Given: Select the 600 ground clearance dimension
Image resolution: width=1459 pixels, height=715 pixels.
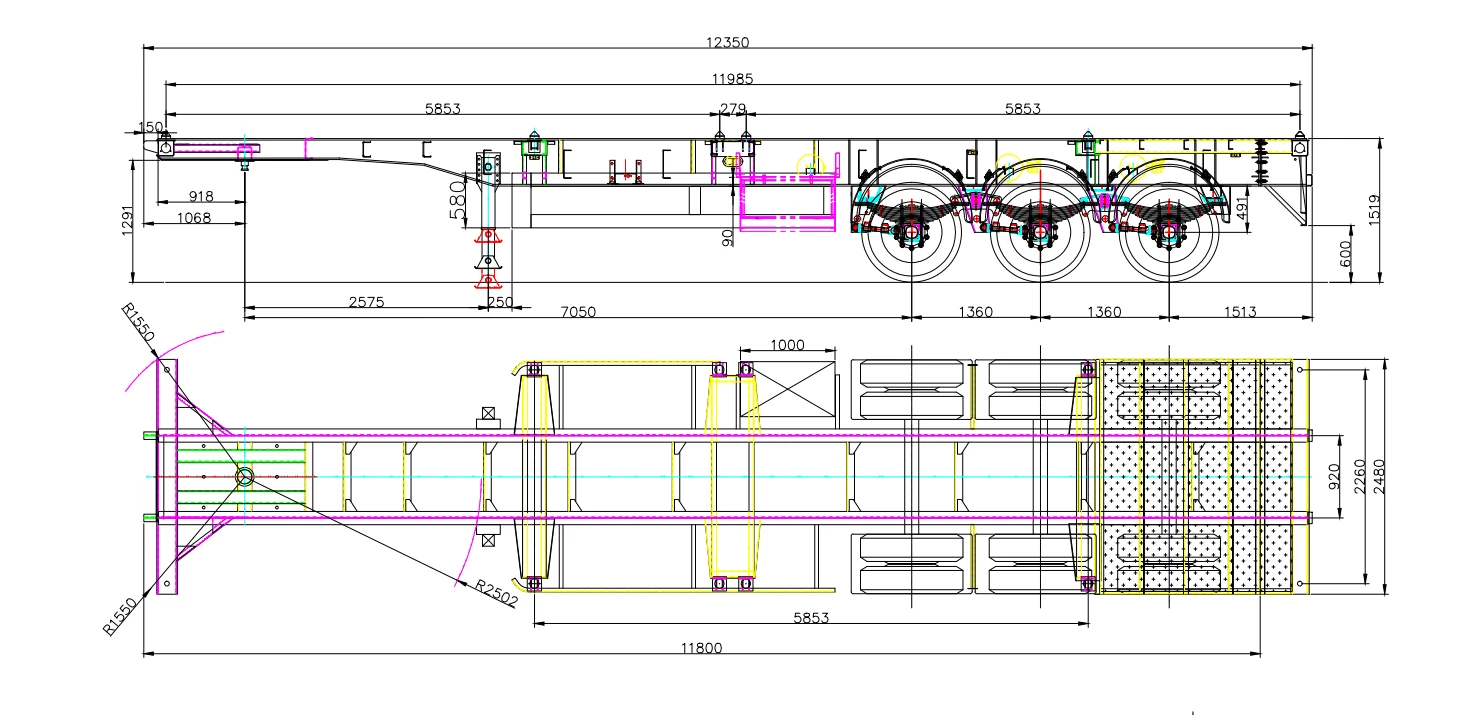Looking at the screenshot, I should coord(1345,254).
